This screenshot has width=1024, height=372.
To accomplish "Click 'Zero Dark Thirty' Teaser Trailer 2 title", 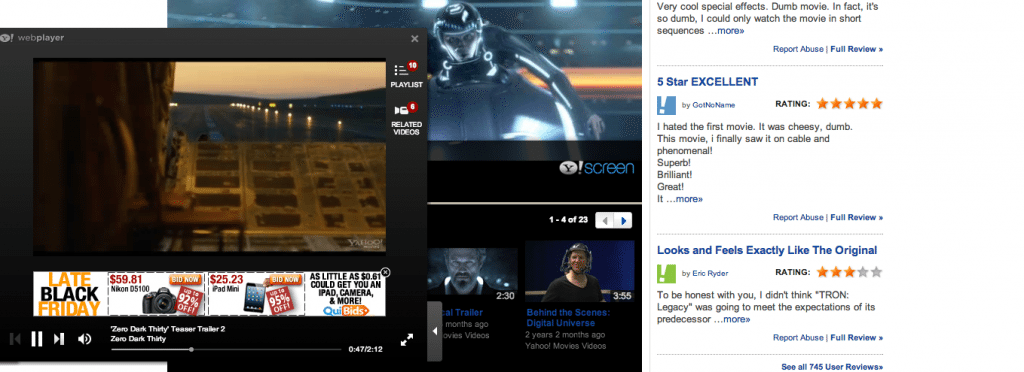I will (168, 329).
